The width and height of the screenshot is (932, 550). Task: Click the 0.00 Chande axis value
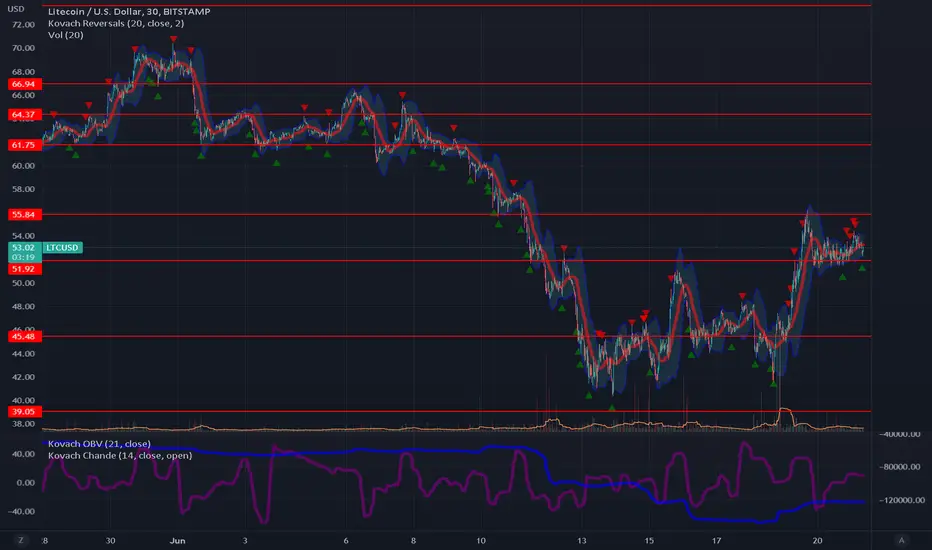point(26,483)
